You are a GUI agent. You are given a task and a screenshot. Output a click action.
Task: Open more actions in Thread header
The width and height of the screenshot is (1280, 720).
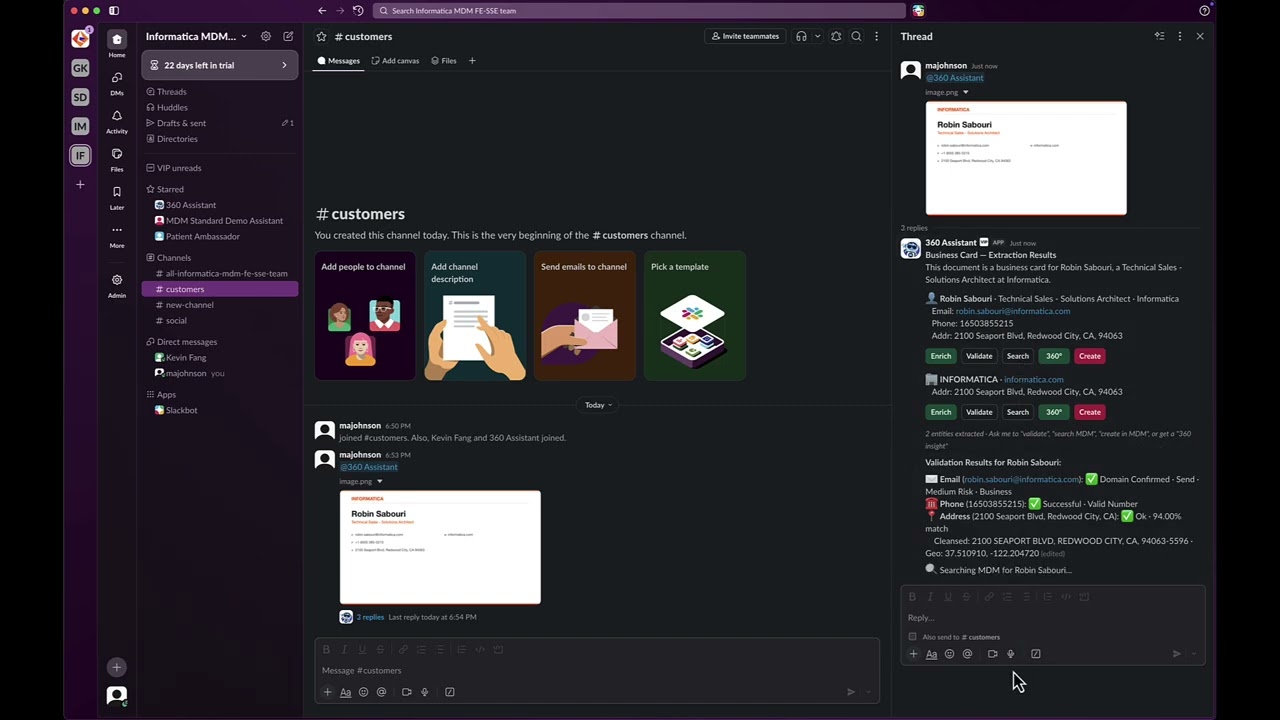tap(1180, 36)
